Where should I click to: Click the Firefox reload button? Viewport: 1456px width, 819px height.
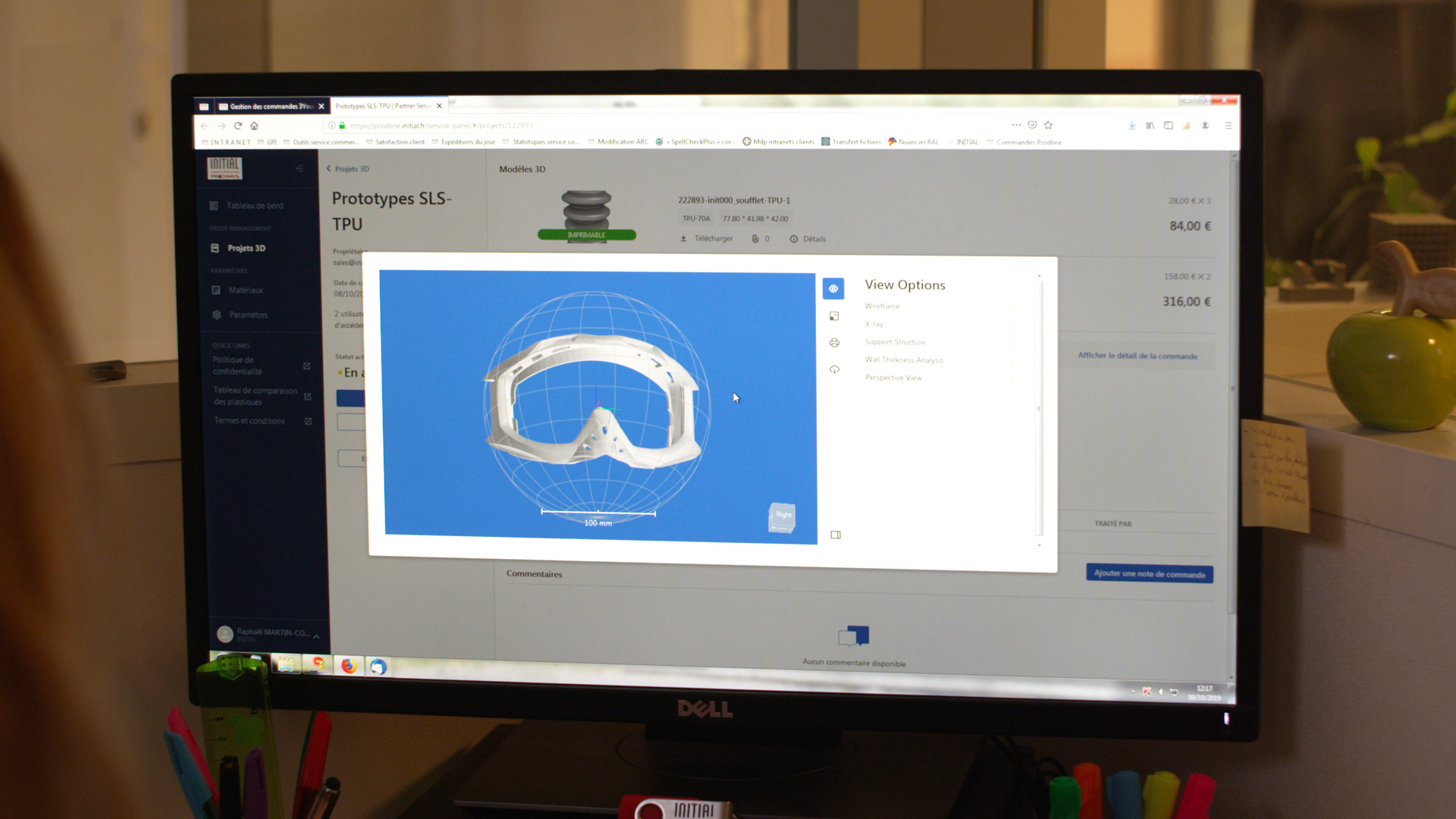[x=237, y=126]
